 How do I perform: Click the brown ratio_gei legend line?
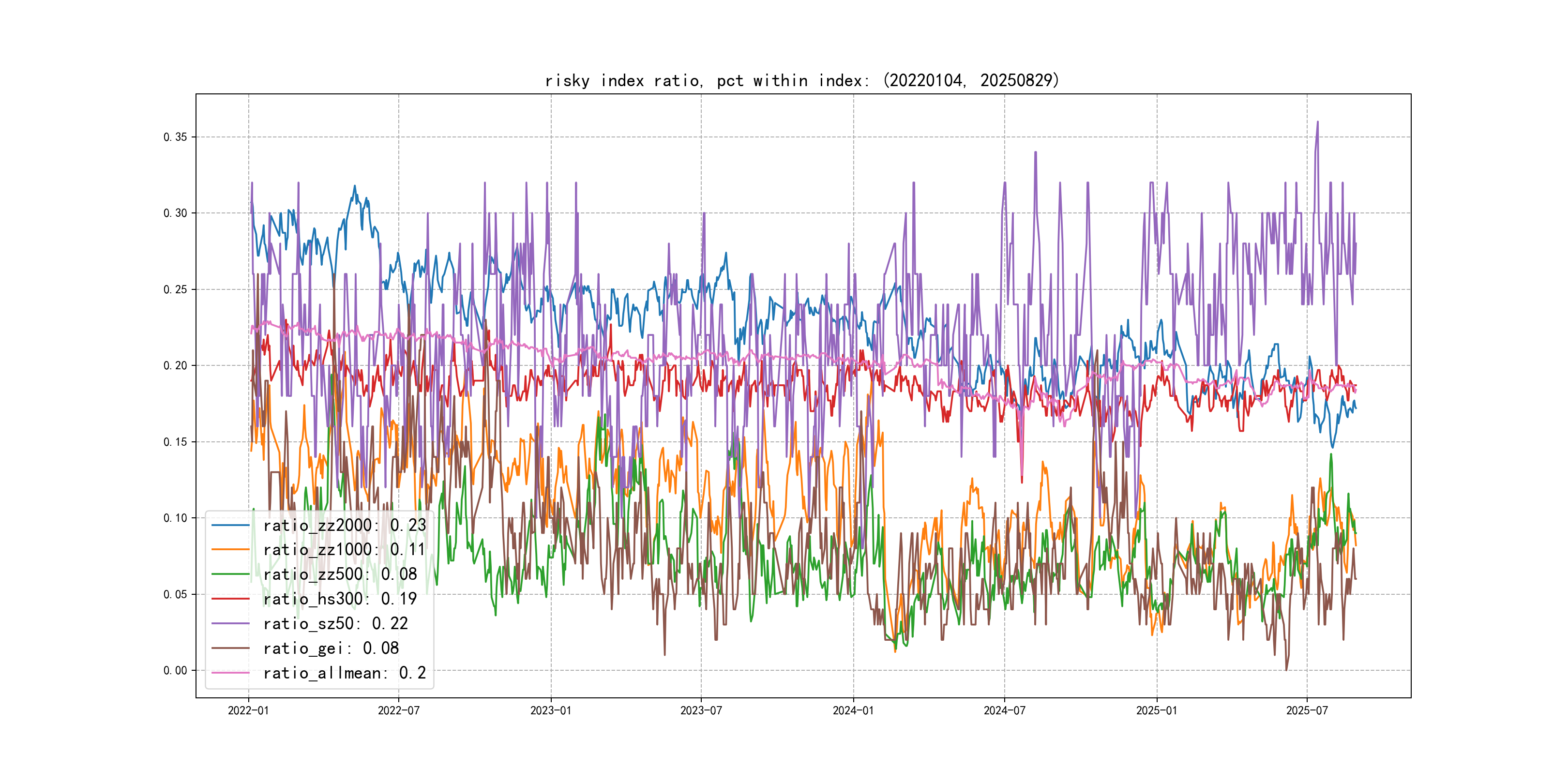[230, 648]
